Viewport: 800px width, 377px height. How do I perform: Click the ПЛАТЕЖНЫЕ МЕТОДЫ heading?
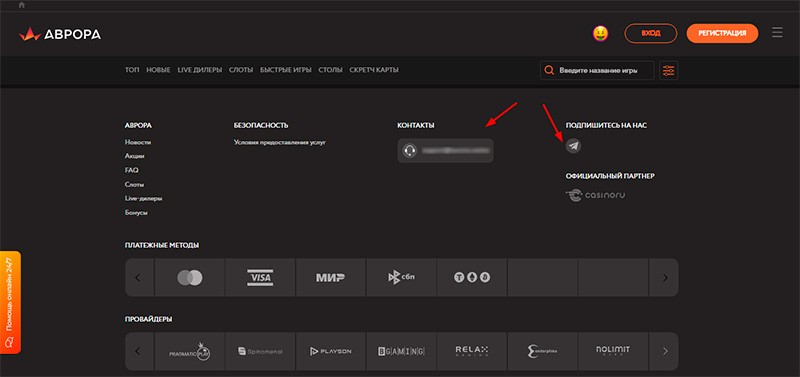[162, 245]
